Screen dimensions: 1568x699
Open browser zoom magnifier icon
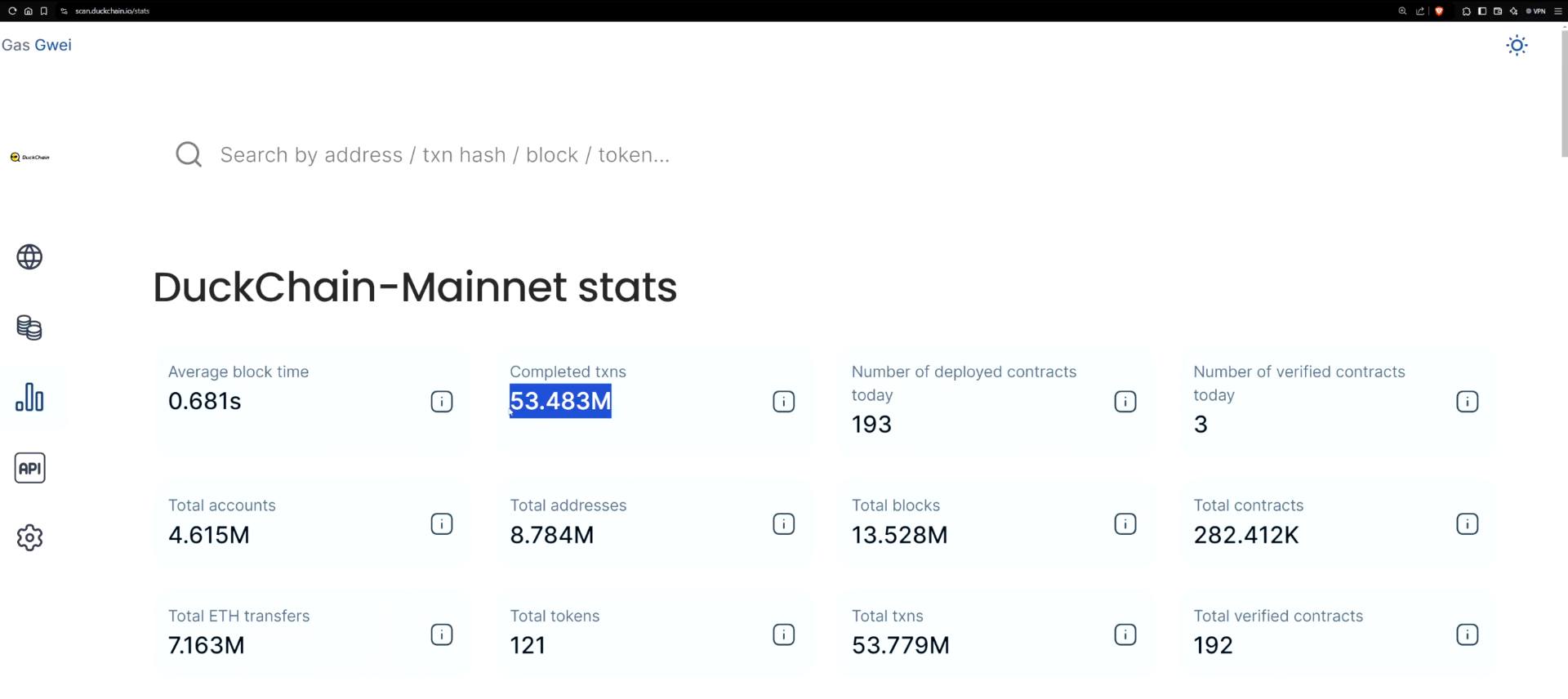coord(1402,11)
